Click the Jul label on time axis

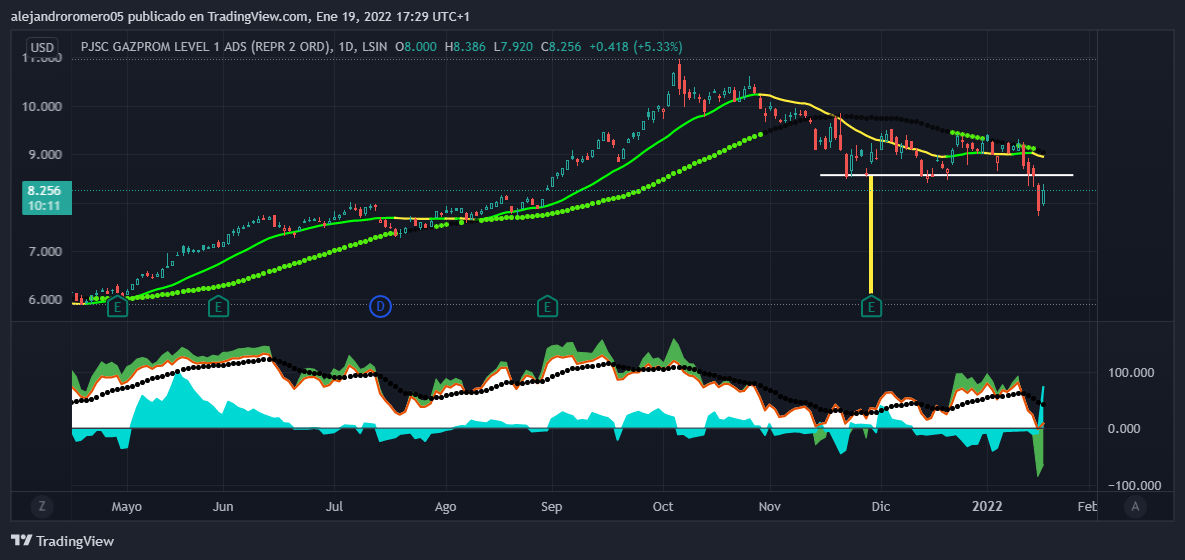(x=336, y=506)
